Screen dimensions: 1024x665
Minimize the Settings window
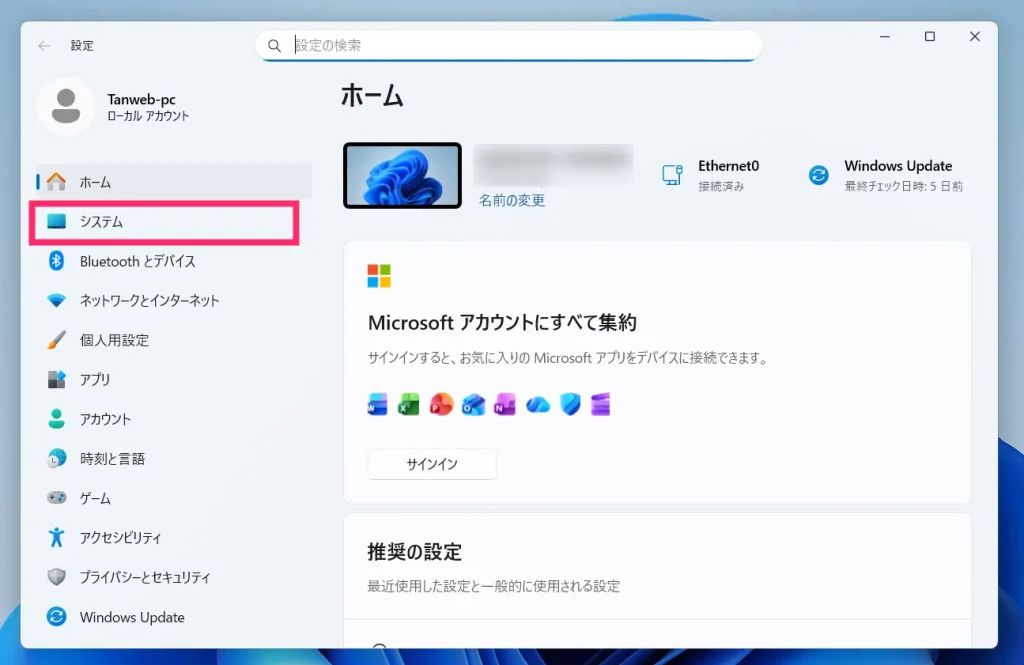pyautogui.click(x=885, y=37)
